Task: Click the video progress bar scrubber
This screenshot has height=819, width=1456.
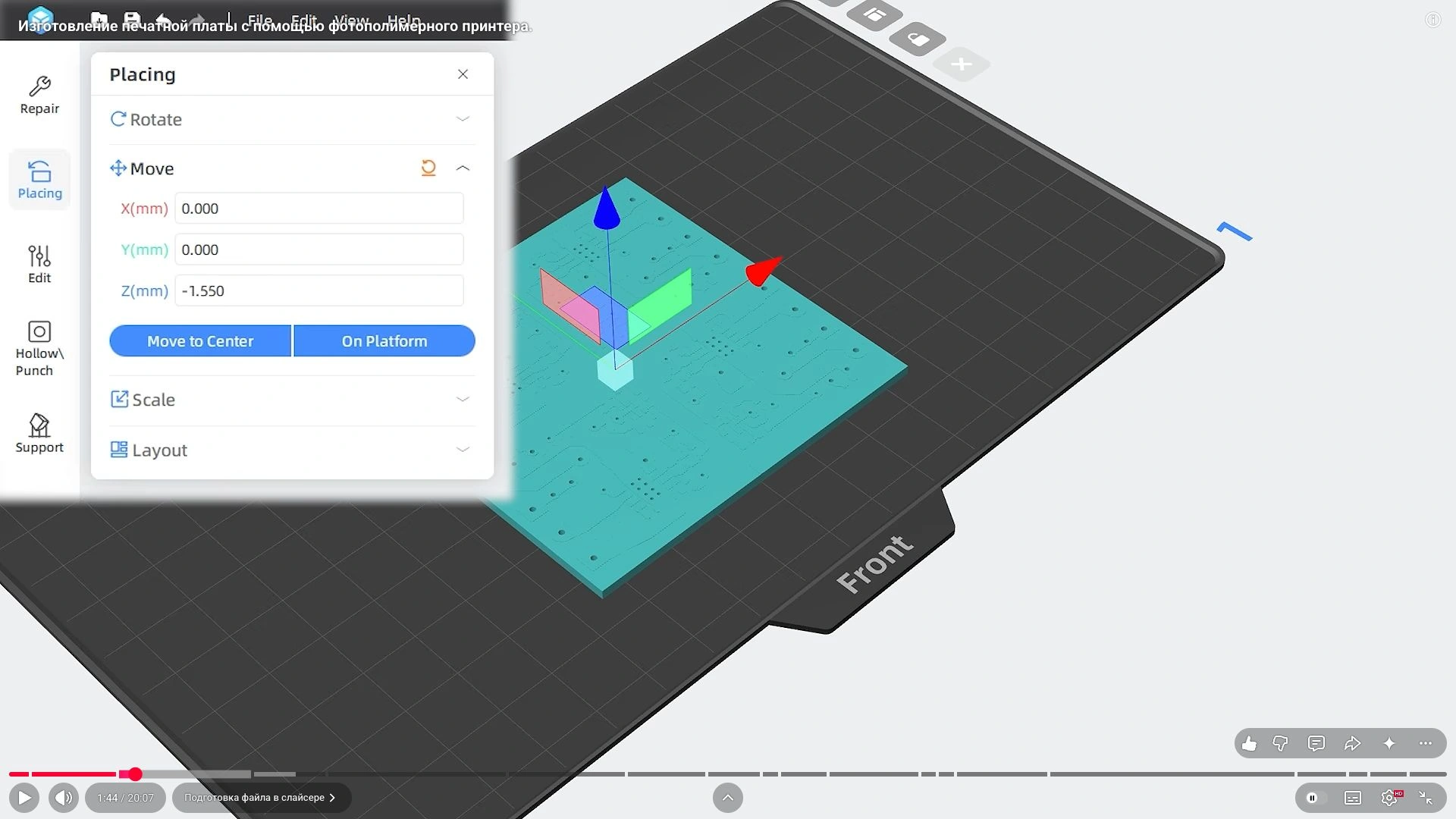Action: [135, 774]
